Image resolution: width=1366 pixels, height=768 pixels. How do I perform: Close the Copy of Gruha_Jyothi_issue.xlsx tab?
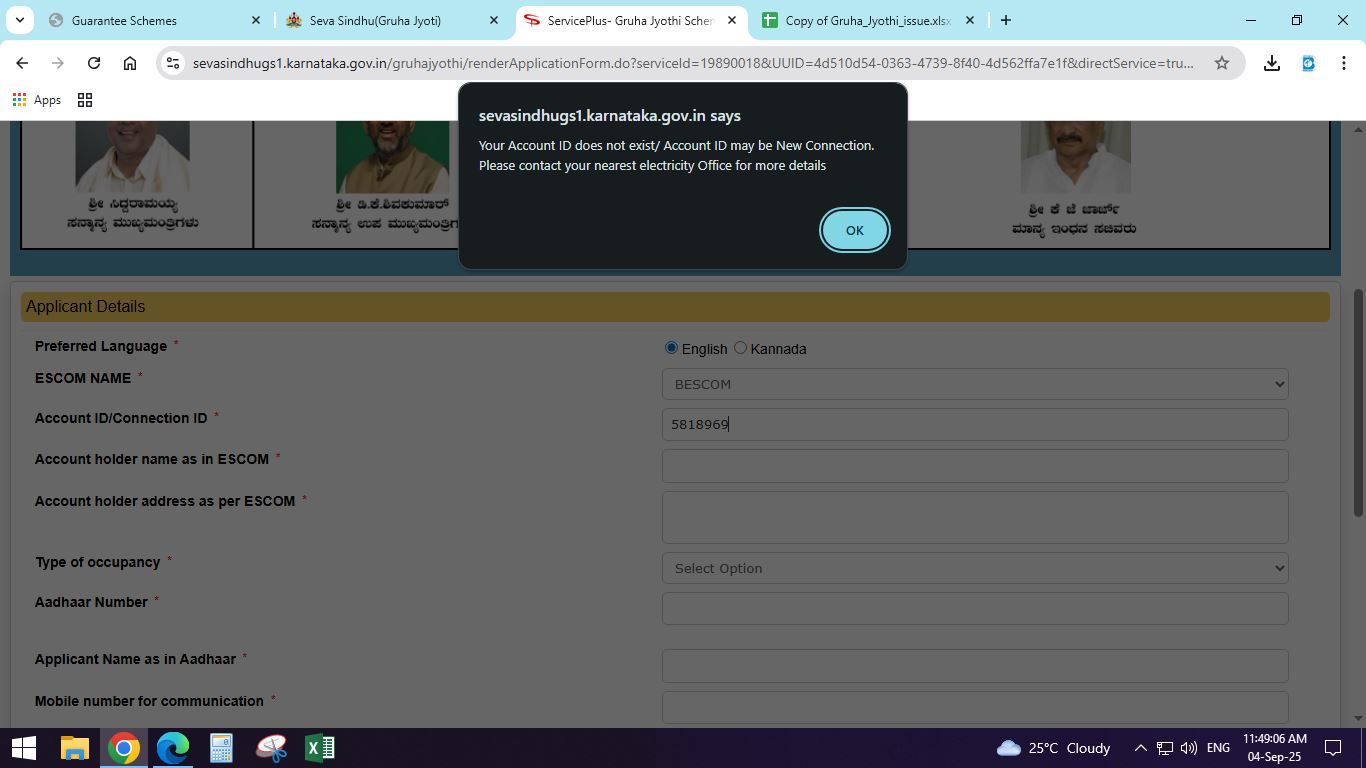(970, 20)
